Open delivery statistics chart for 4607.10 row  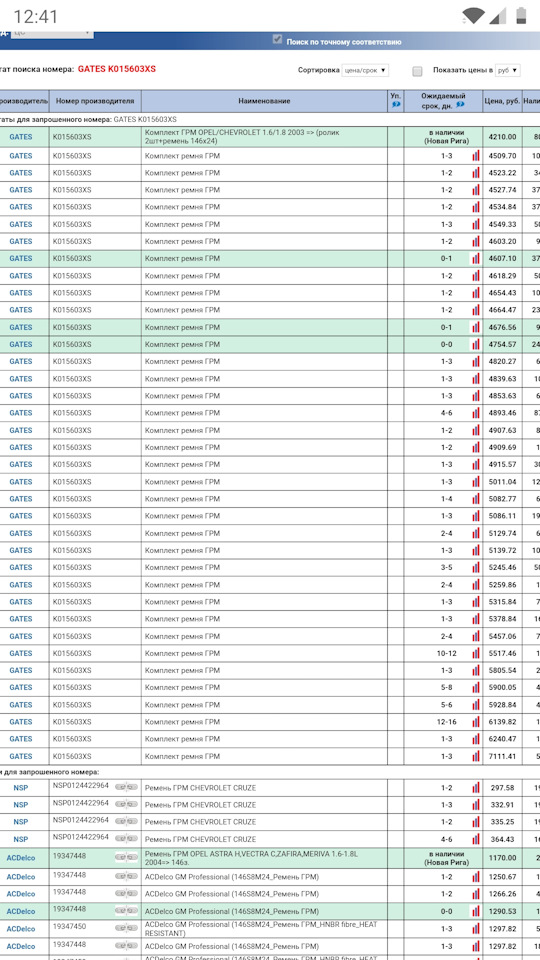pyautogui.click(x=476, y=258)
